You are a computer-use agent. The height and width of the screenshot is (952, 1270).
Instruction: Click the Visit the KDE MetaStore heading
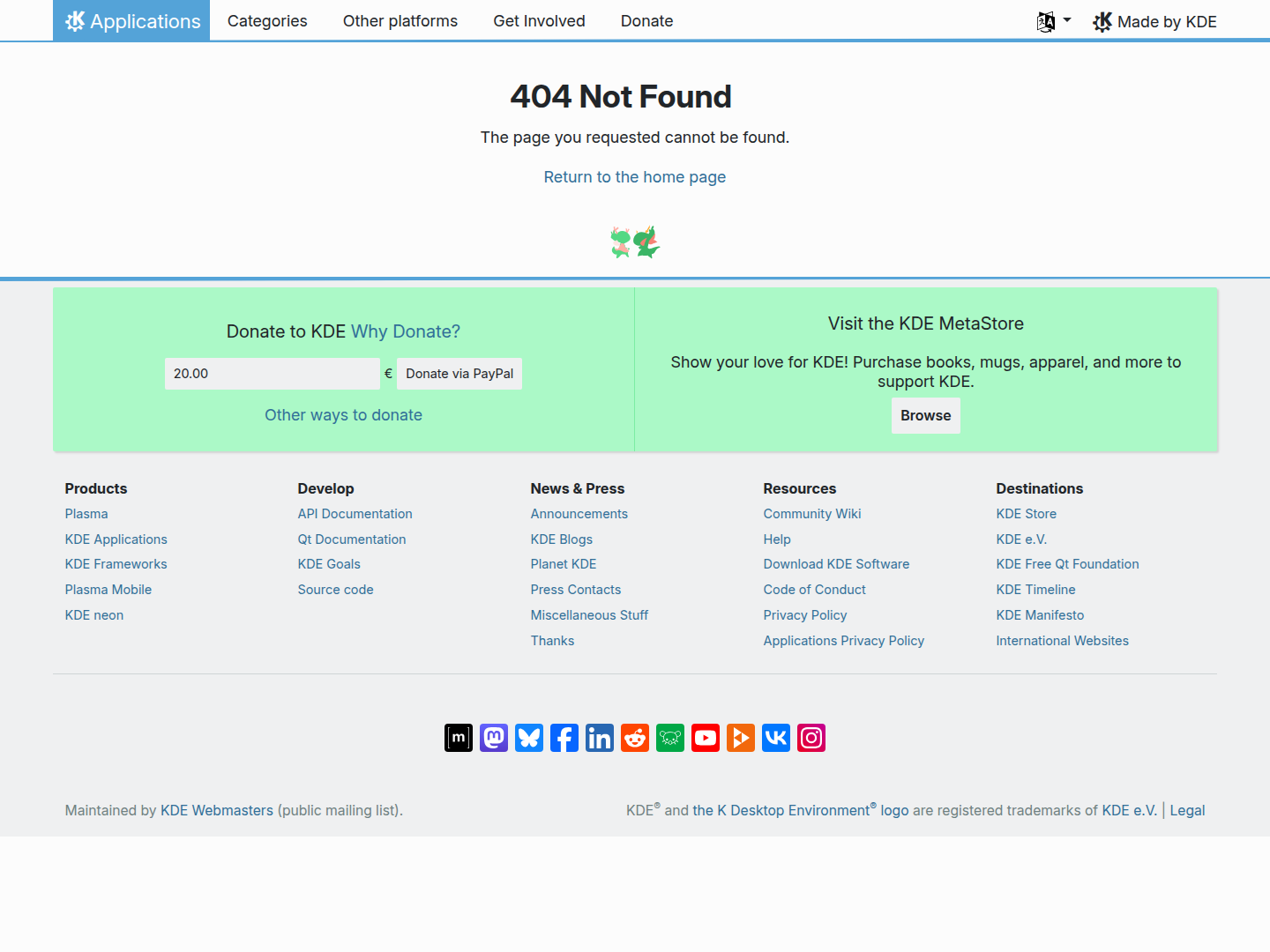pyautogui.click(x=926, y=324)
